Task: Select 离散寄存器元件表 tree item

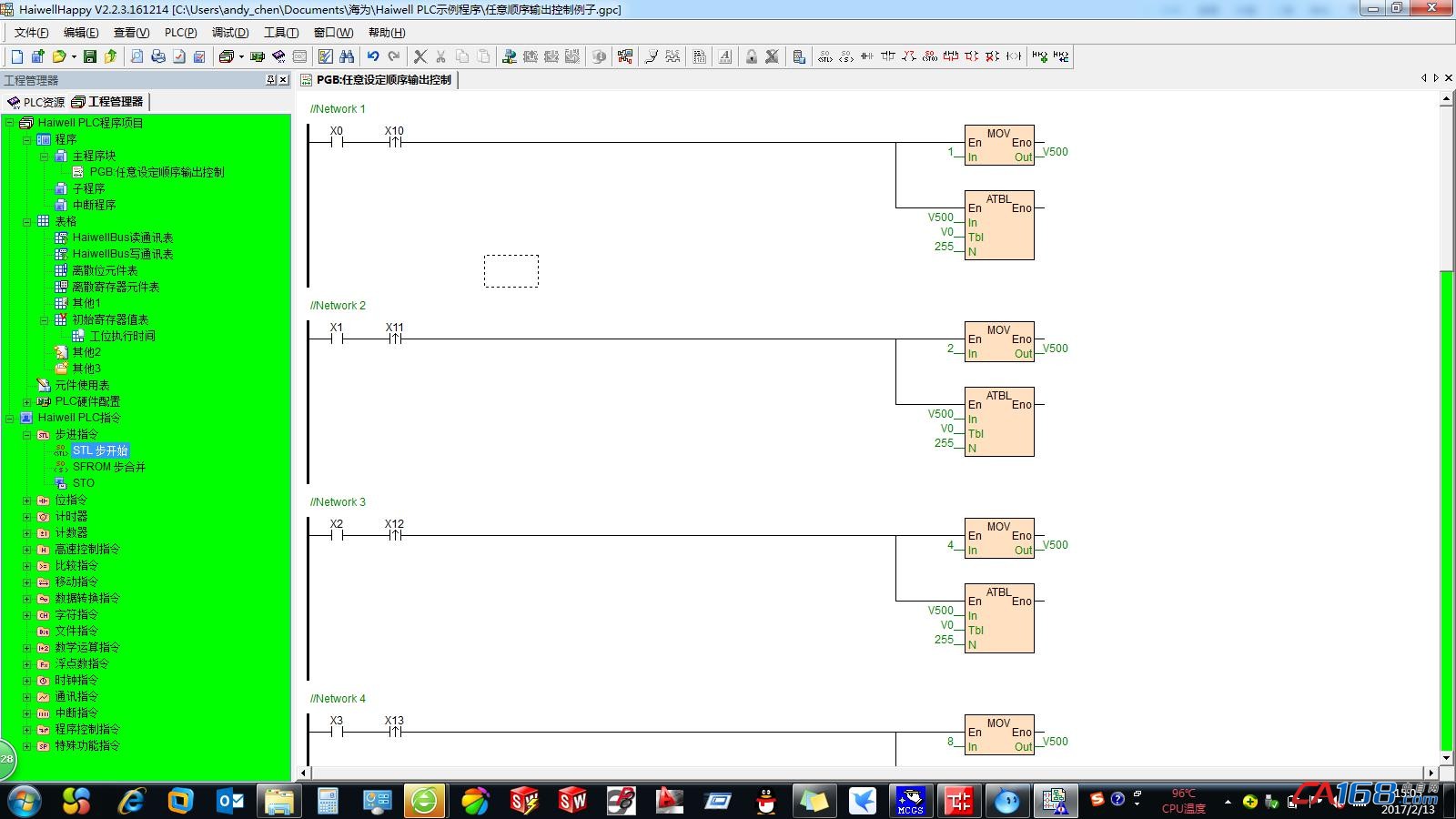Action: [x=116, y=287]
